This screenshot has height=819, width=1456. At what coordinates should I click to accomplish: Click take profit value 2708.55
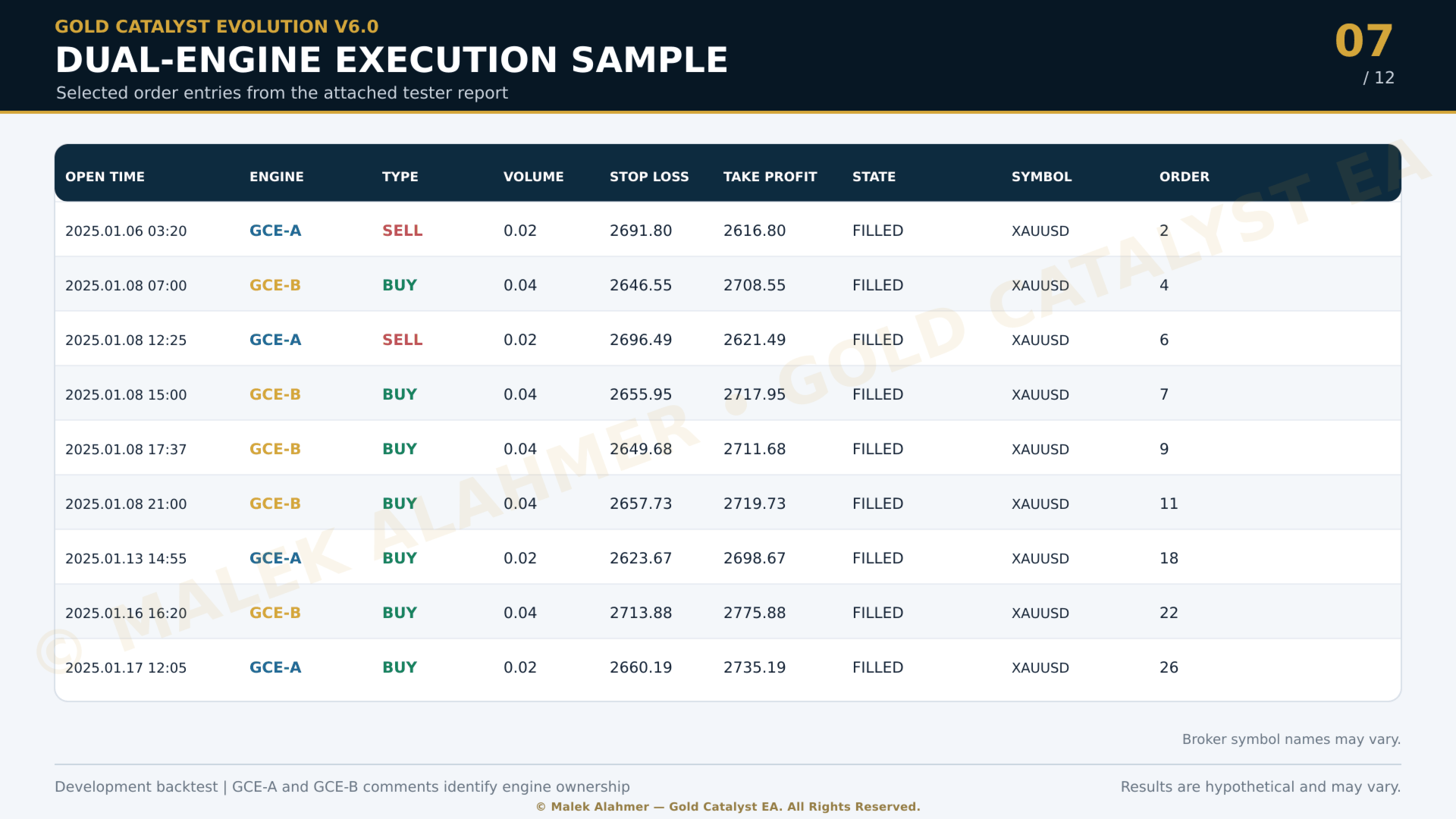(755, 285)
